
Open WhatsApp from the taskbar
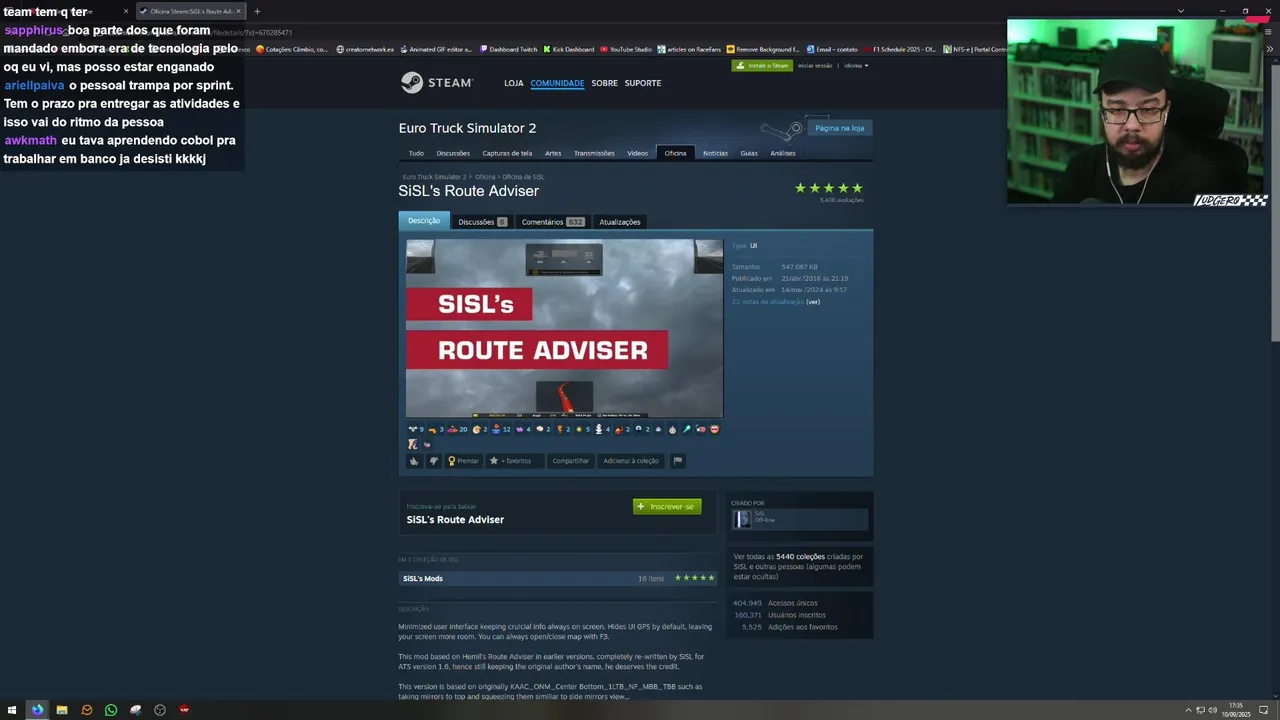coord(111,710)
